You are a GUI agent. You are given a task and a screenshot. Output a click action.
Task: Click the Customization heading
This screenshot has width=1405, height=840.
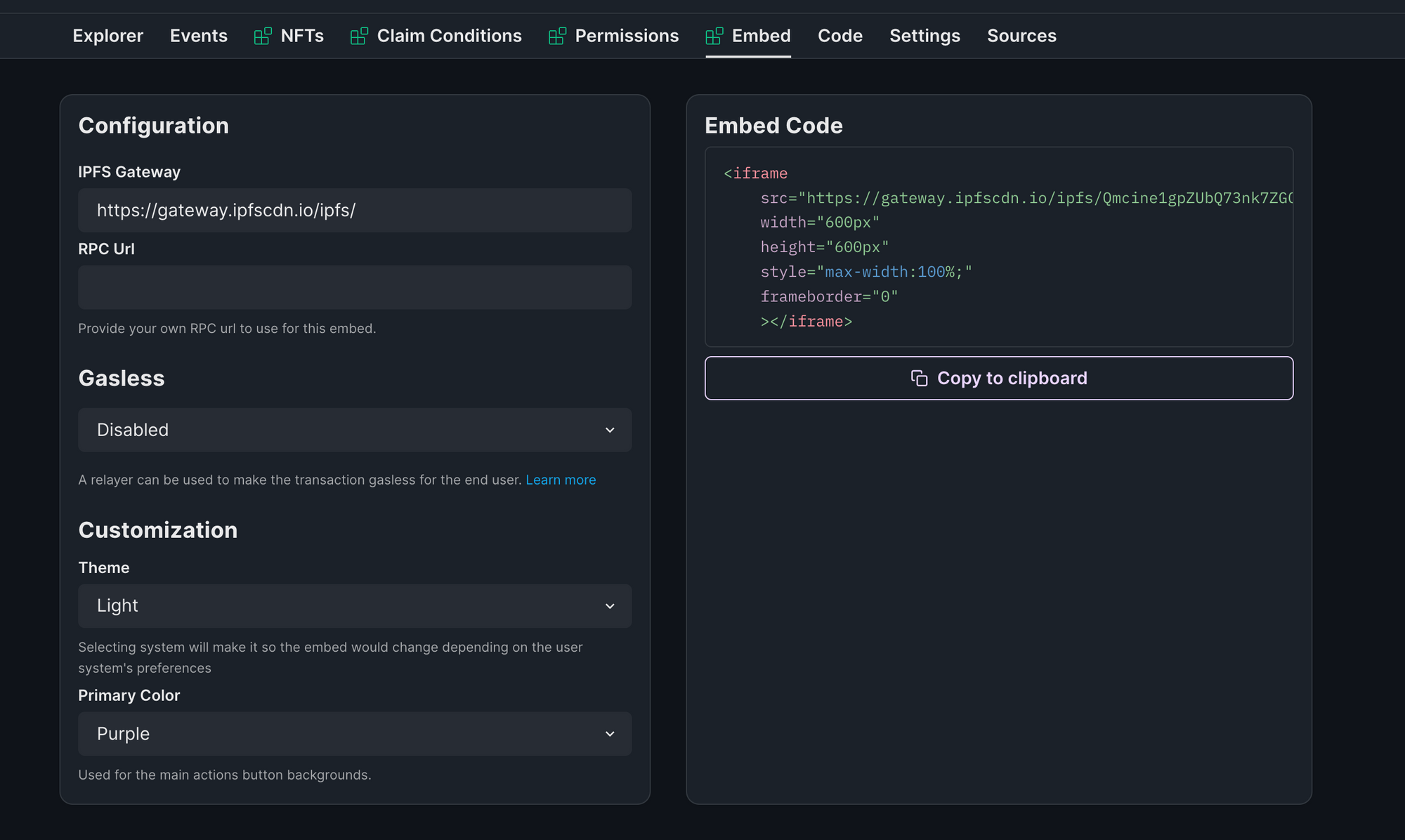pyautogui.click(x=158, y=530)
